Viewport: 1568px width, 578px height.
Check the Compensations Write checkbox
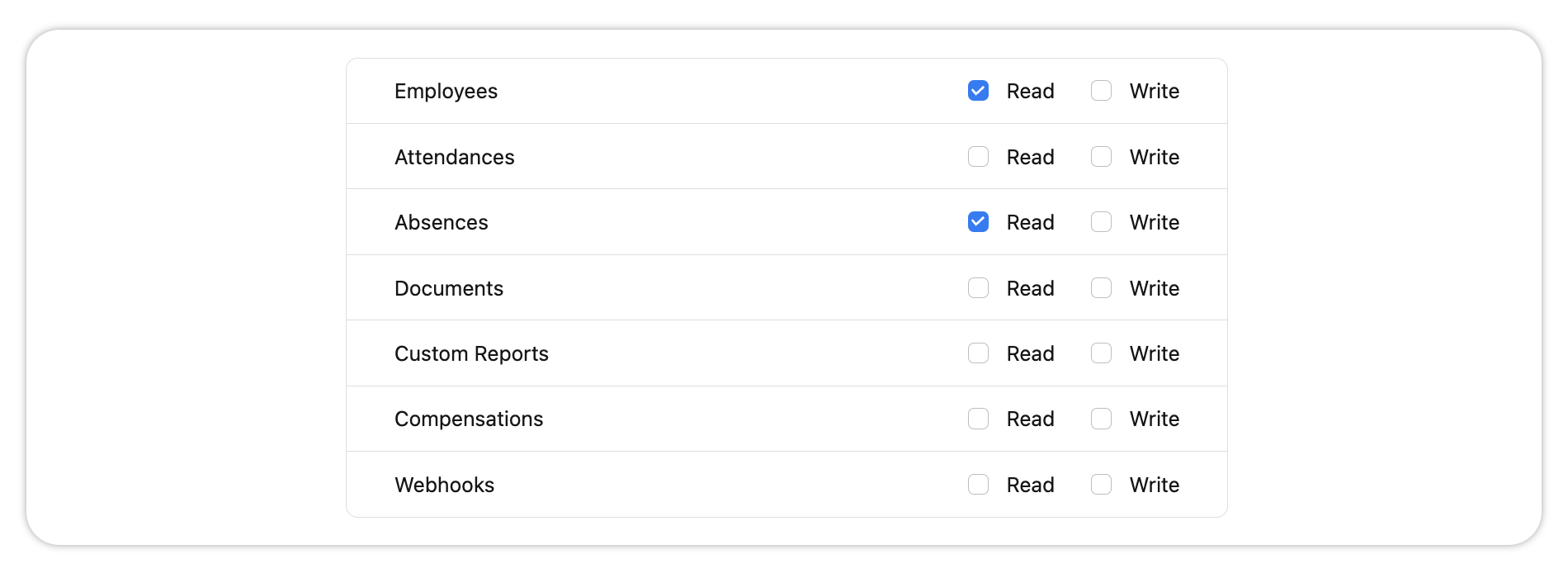coord(1101,419)
